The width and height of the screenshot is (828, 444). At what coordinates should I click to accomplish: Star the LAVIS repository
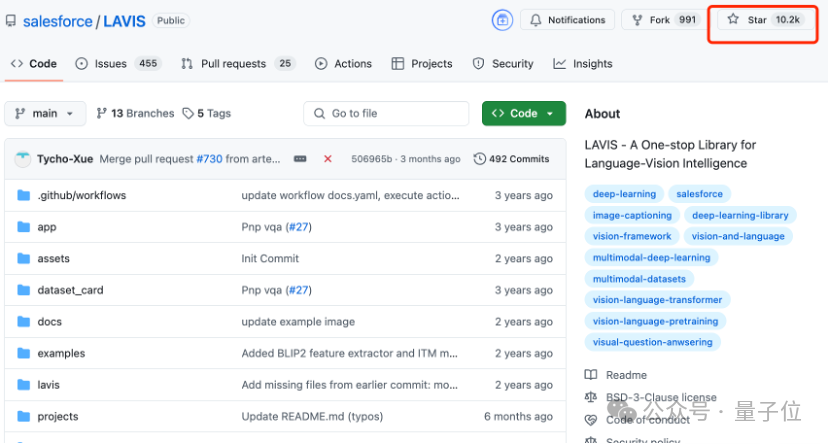pos(764,20)
